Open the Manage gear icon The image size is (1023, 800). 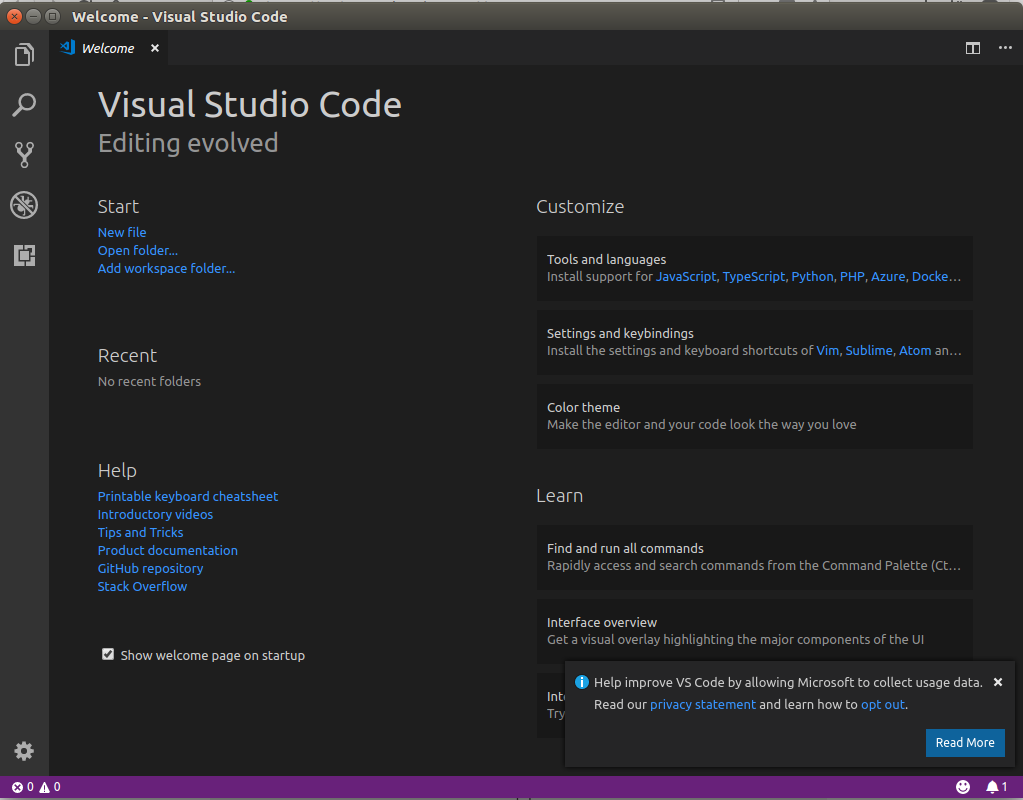point(24,751)
